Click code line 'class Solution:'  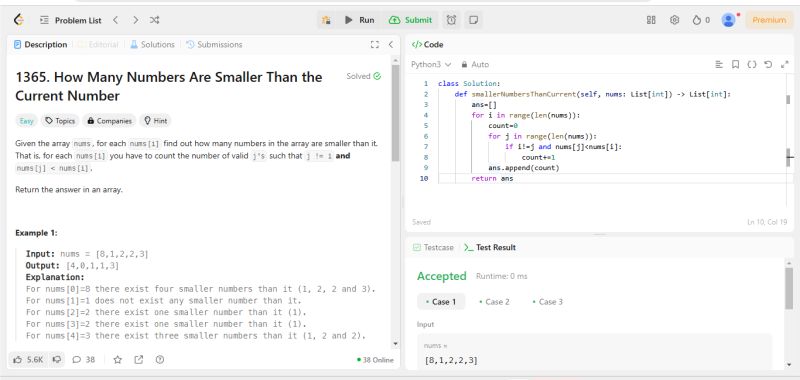(x=469, y=84)
